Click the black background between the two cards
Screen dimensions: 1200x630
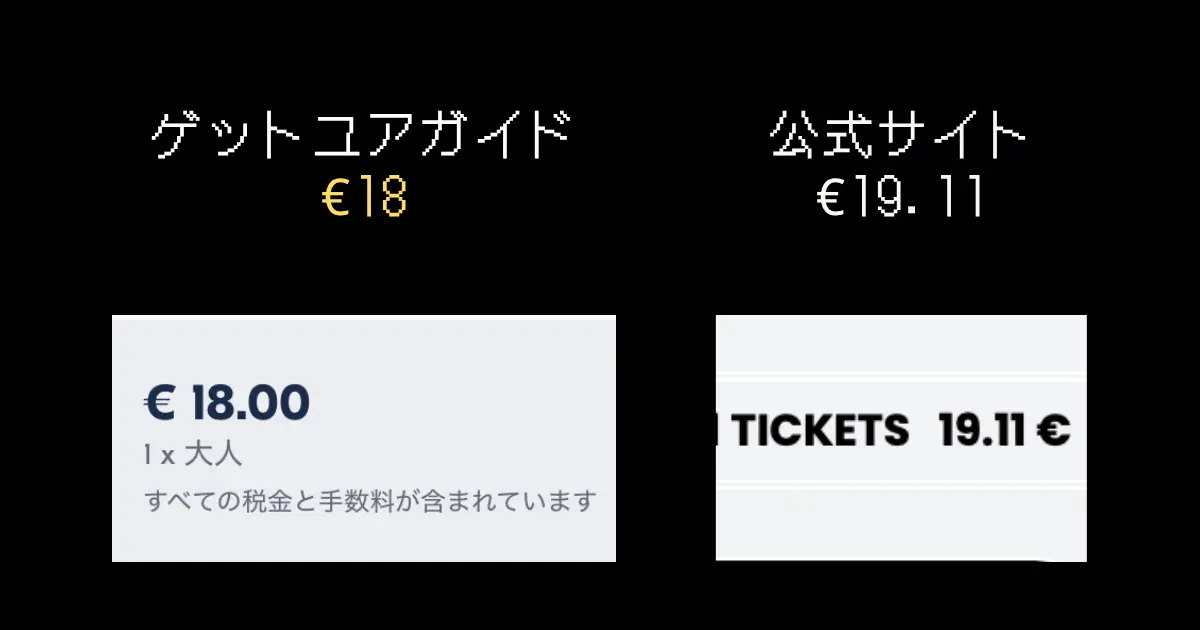(x=666, y=438)
